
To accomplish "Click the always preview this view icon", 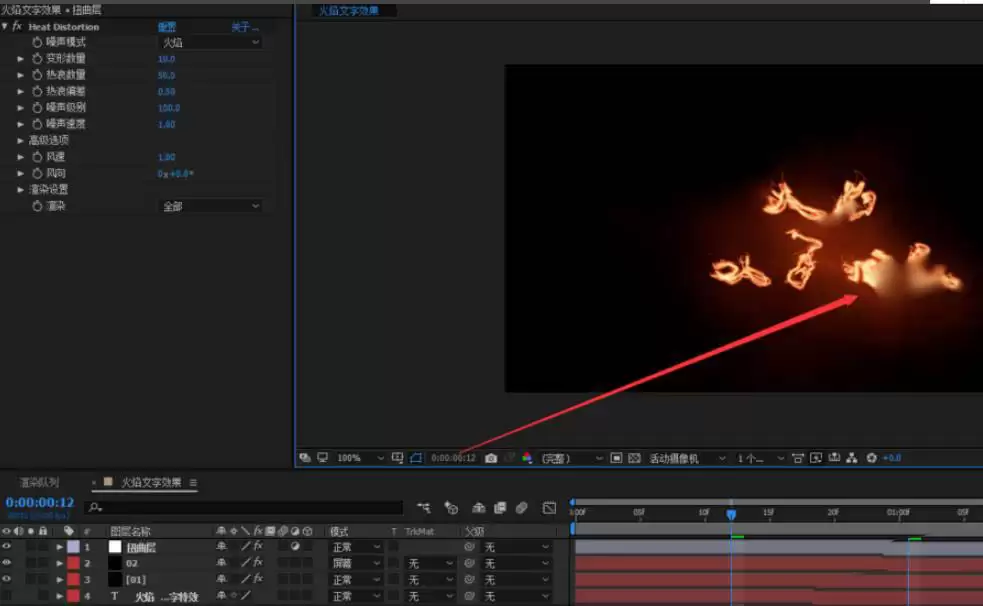I will 305,458.
